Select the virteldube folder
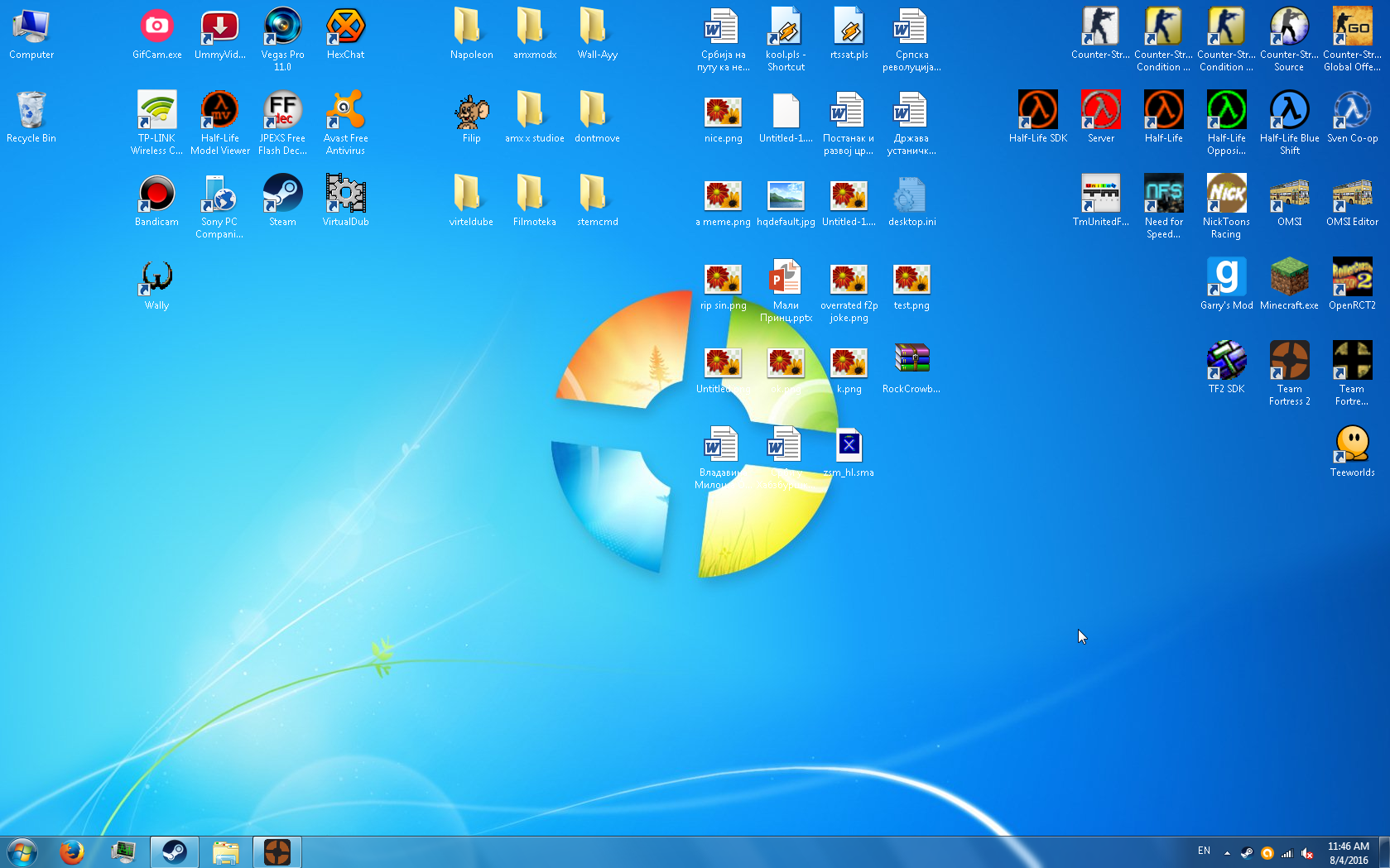The image size is (1390, 868). coord(471,201)
